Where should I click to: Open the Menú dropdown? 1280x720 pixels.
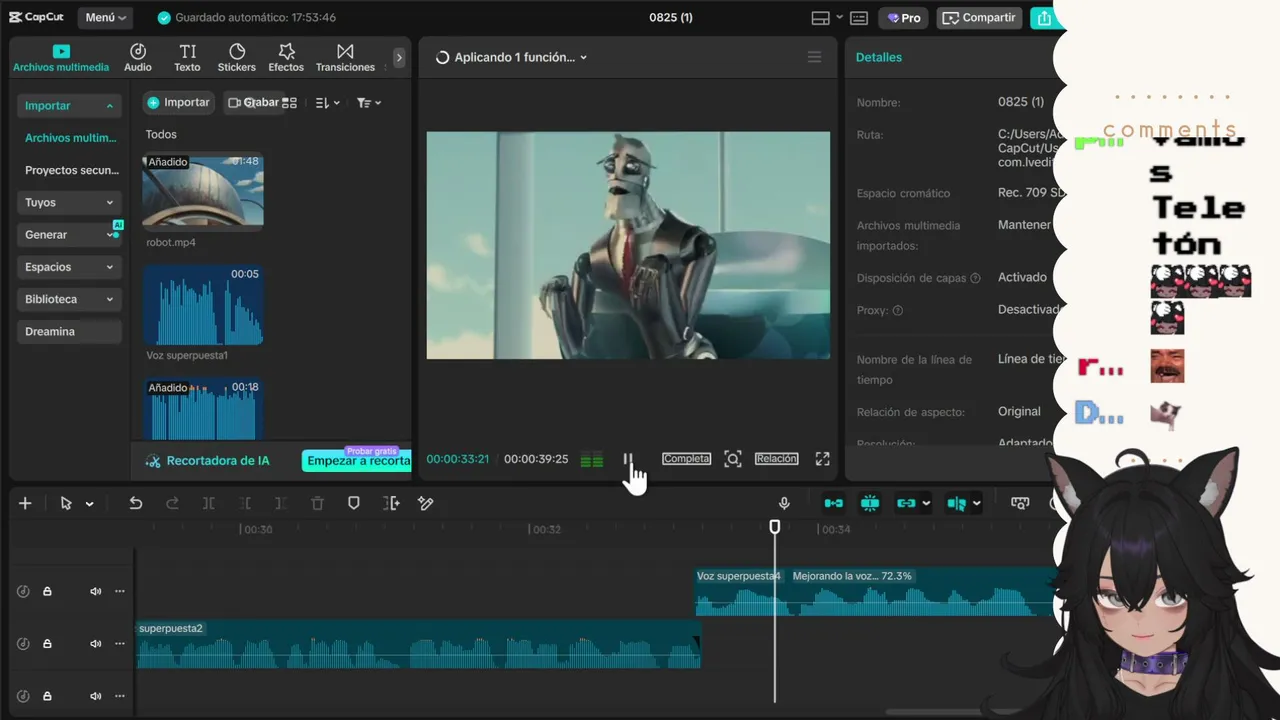[105, 17]
